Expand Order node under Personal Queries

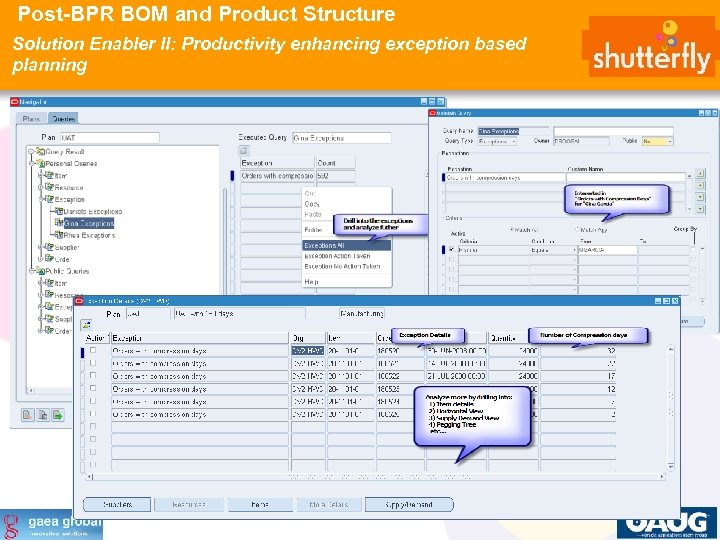tap(40, 259)
